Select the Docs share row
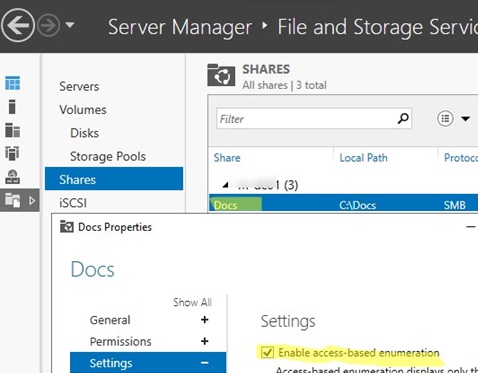The width and height of the screenshot is (478, 373). tap(343, 203)
